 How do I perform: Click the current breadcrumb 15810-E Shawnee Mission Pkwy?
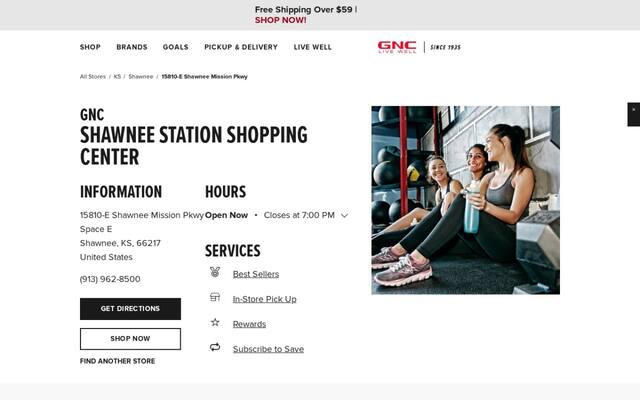coord(204,76)
